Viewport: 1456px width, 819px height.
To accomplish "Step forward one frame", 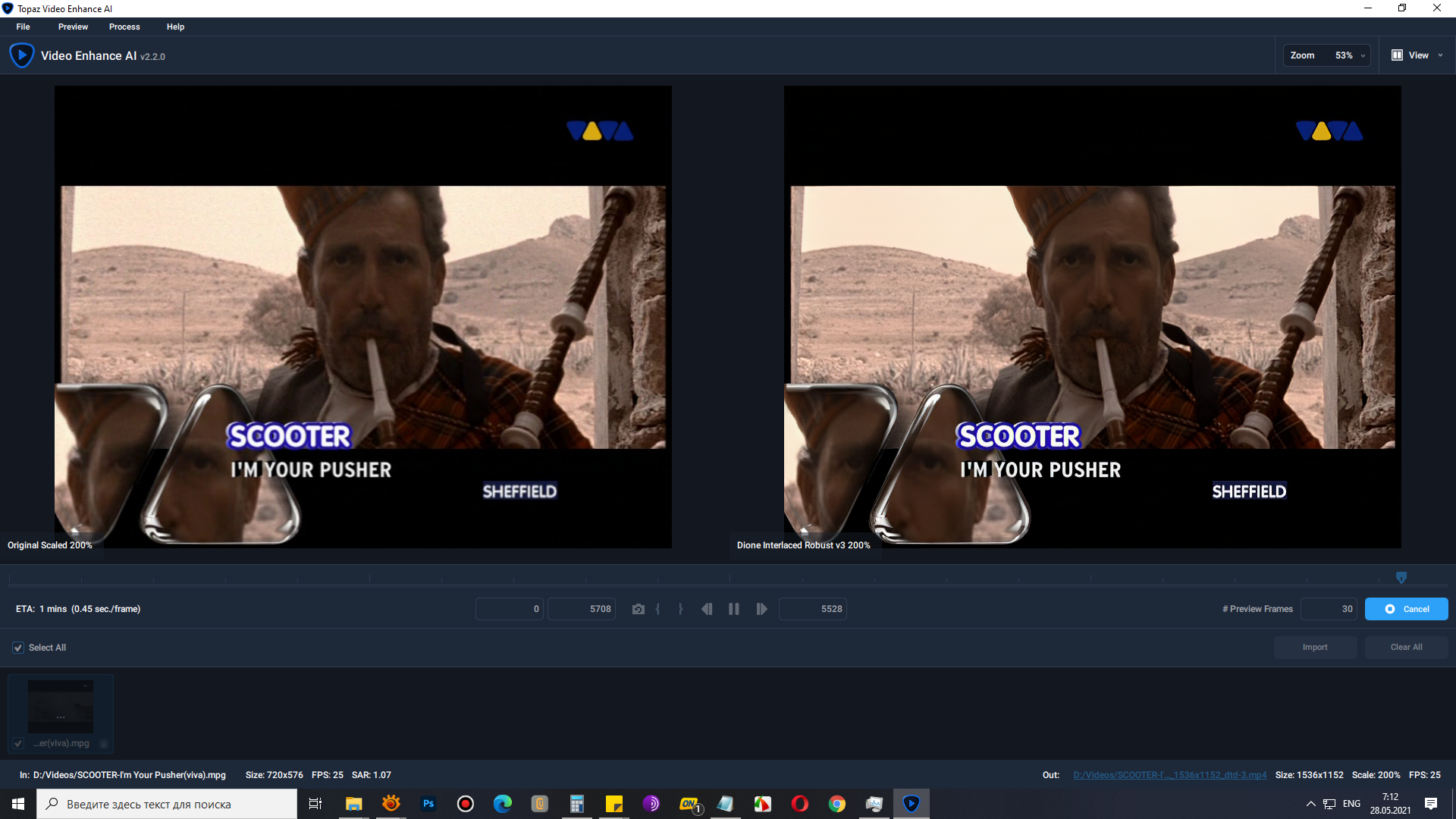I will point(761,609).
